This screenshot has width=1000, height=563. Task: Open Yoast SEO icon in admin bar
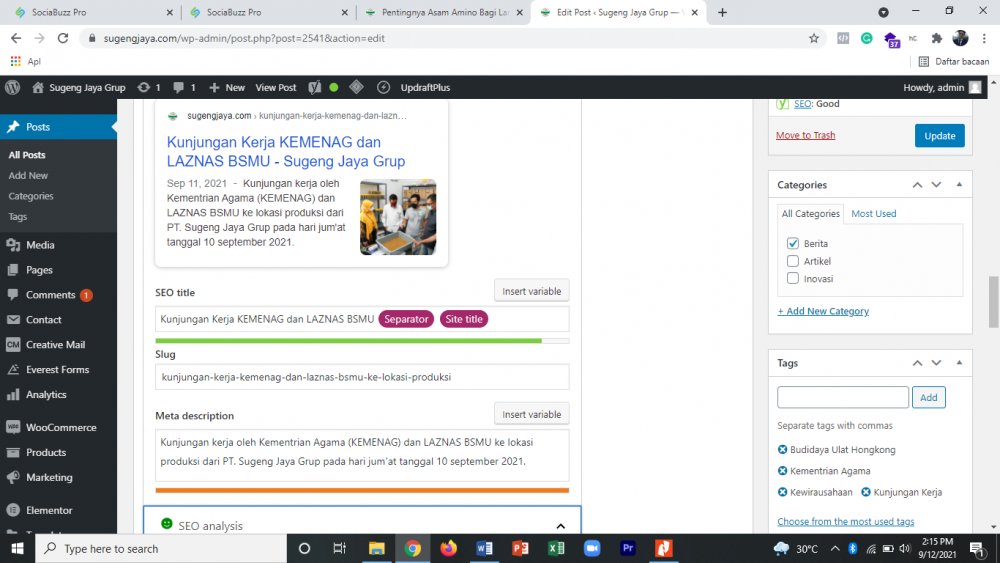(x=314, y=87)
